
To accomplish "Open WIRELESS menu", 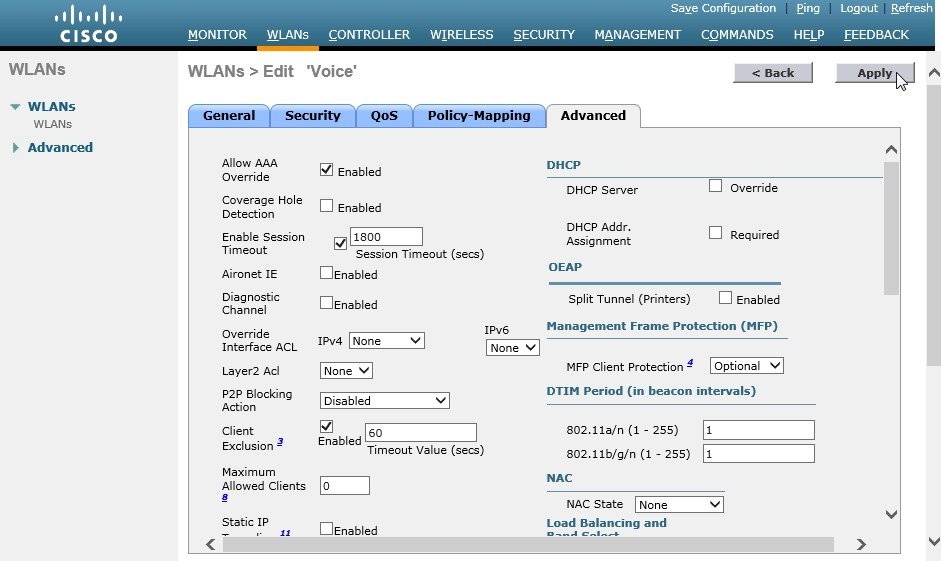I will 461,35.
